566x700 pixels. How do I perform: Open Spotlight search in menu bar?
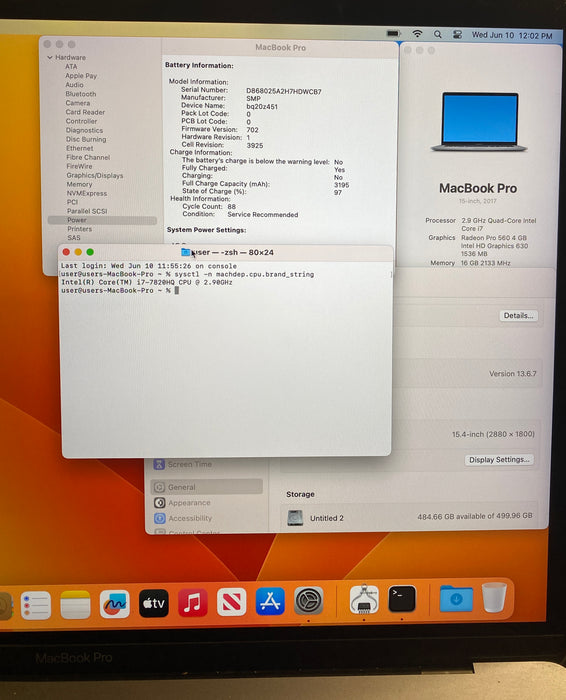point(437,34)
